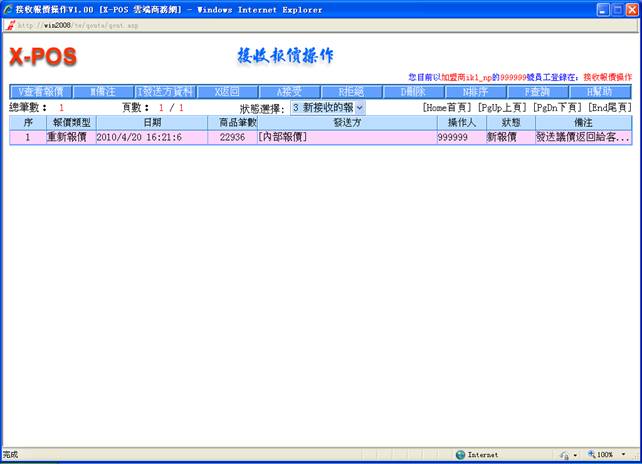Click the D刪除 delete button
The width and height of the screenshot is (642, 464).
coord(413,91)
